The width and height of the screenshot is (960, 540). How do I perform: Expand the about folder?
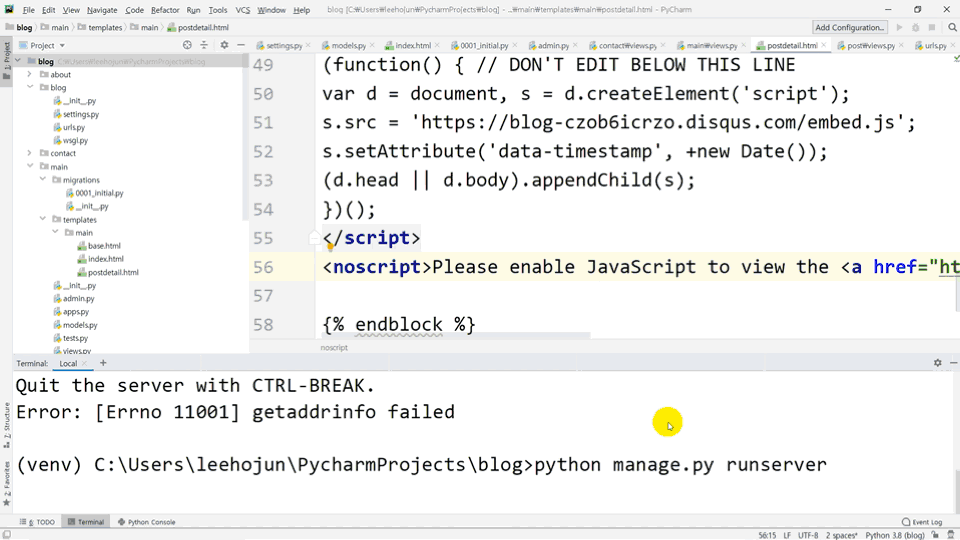[29, 75]
